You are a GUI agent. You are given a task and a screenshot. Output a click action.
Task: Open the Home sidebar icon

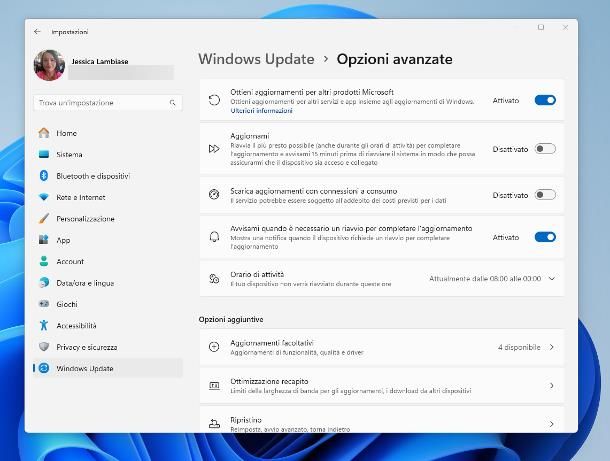pos(44,133)
